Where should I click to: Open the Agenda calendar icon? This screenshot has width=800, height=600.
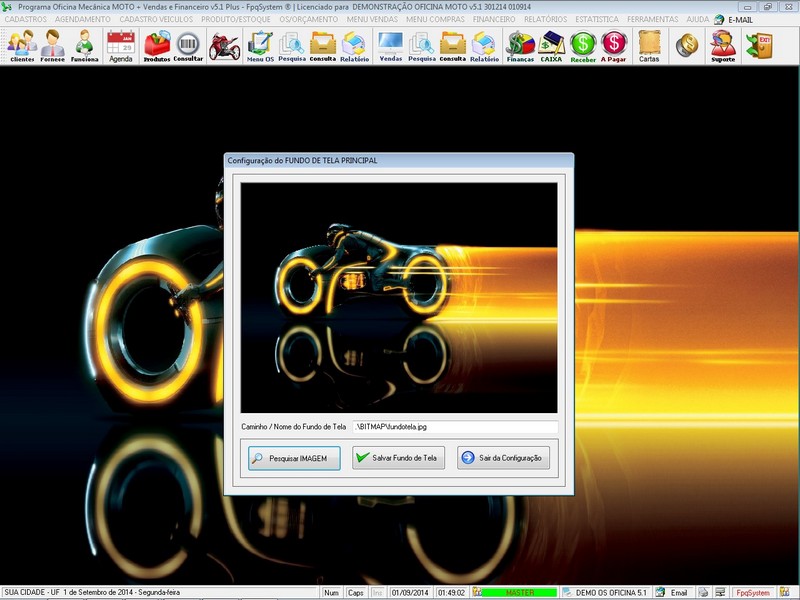coord(121,46)
